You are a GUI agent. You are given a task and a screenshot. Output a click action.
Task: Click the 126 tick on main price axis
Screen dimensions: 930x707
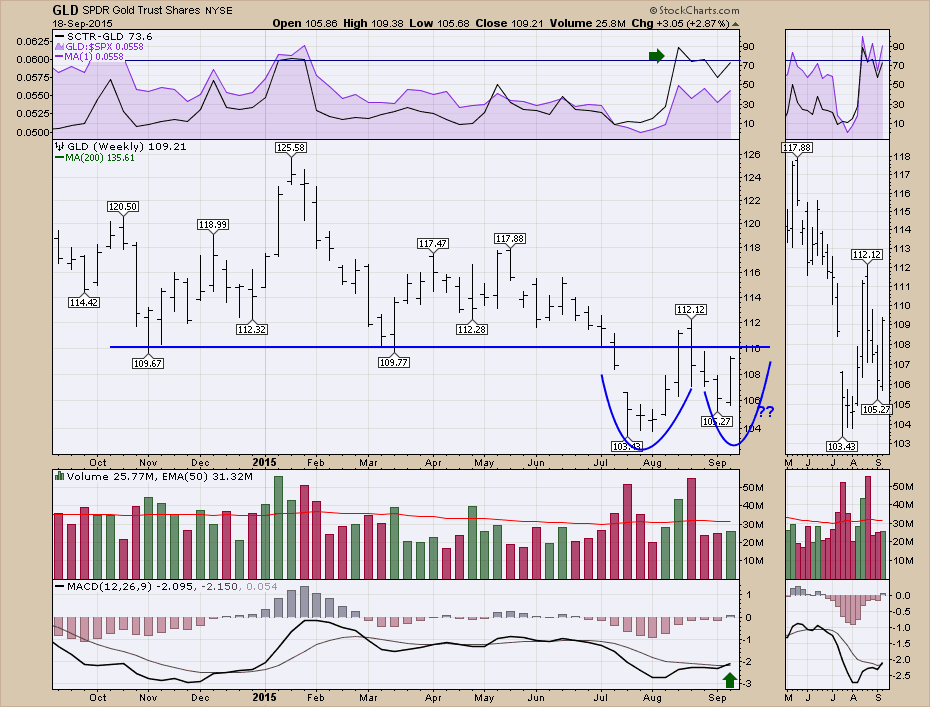752,155
